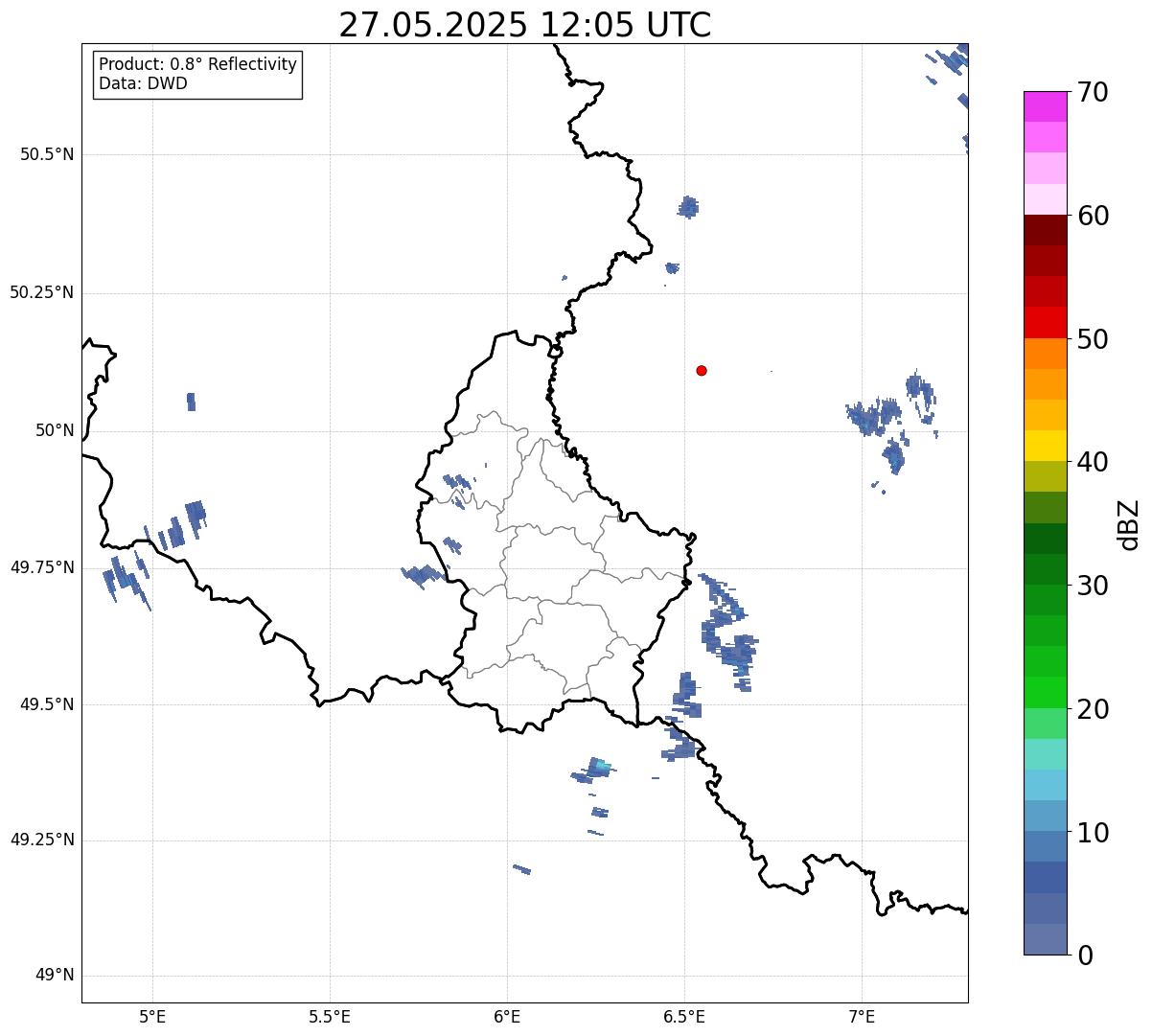1152x1036 pixels.
Task: Click the Product: 0.8° Reflectivity label
Action: [x=198, y=64]
